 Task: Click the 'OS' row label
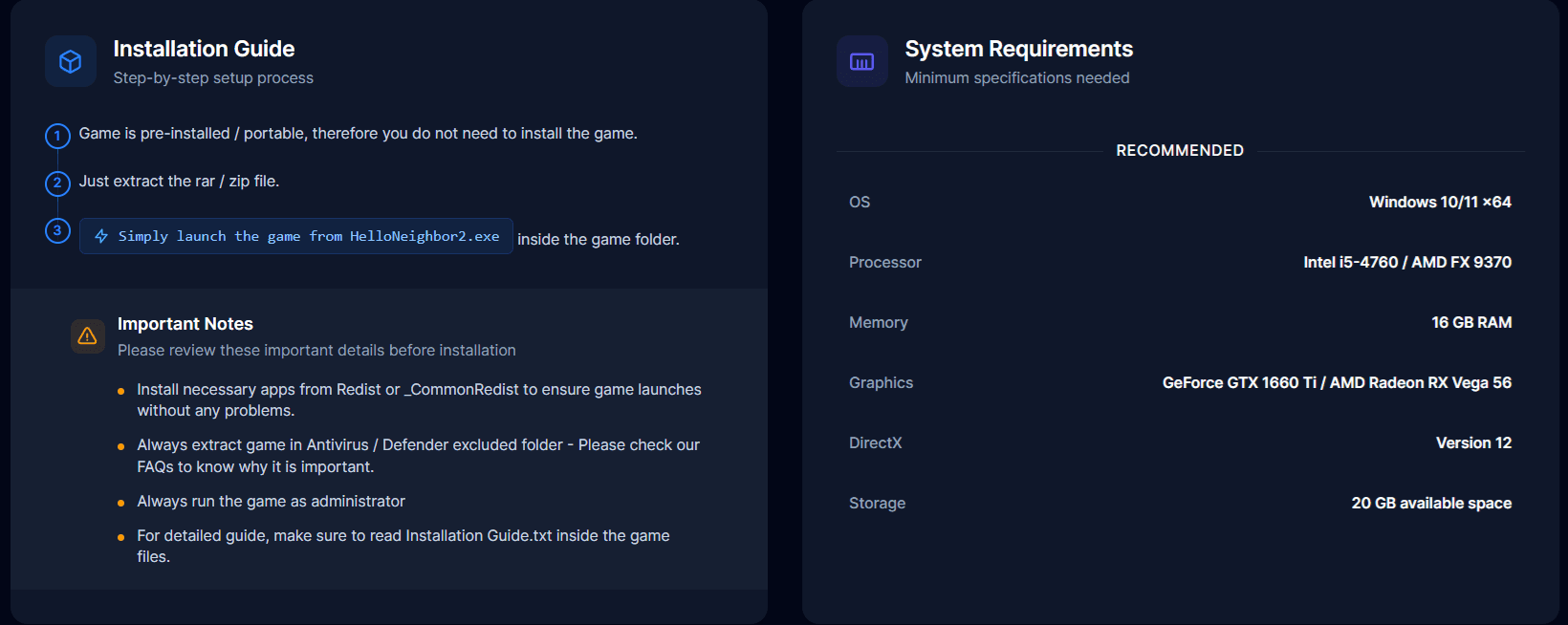click(860, 203)
